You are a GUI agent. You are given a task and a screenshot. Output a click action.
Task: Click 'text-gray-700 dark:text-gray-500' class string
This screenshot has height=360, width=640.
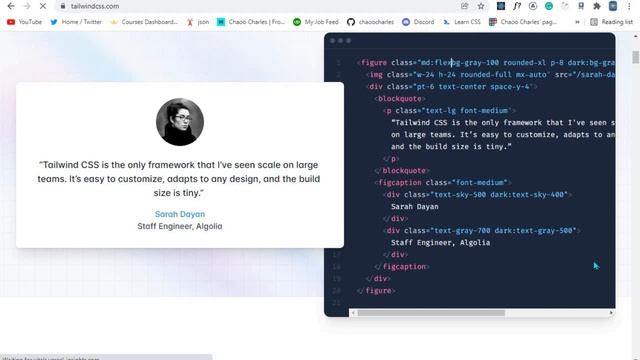(x=503, y=231)
